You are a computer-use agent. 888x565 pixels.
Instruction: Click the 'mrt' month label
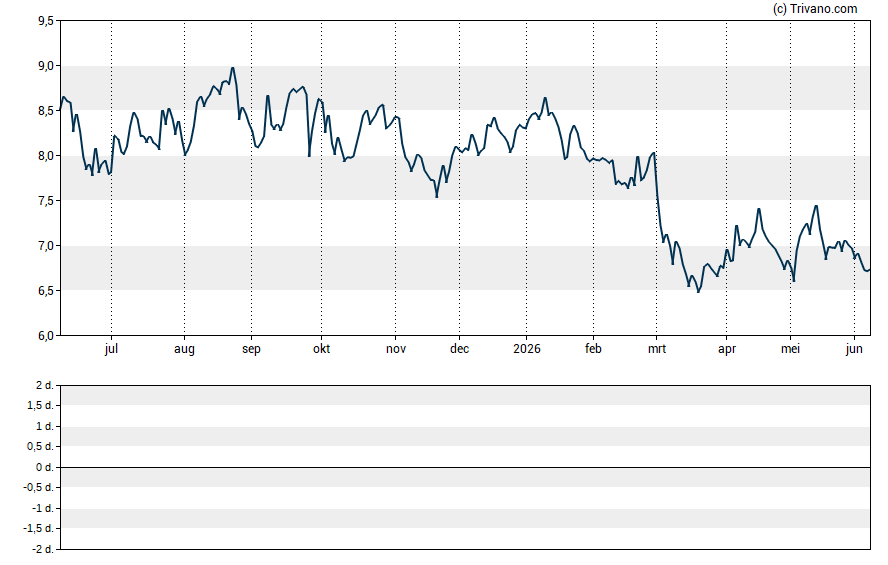coord(657,349)
